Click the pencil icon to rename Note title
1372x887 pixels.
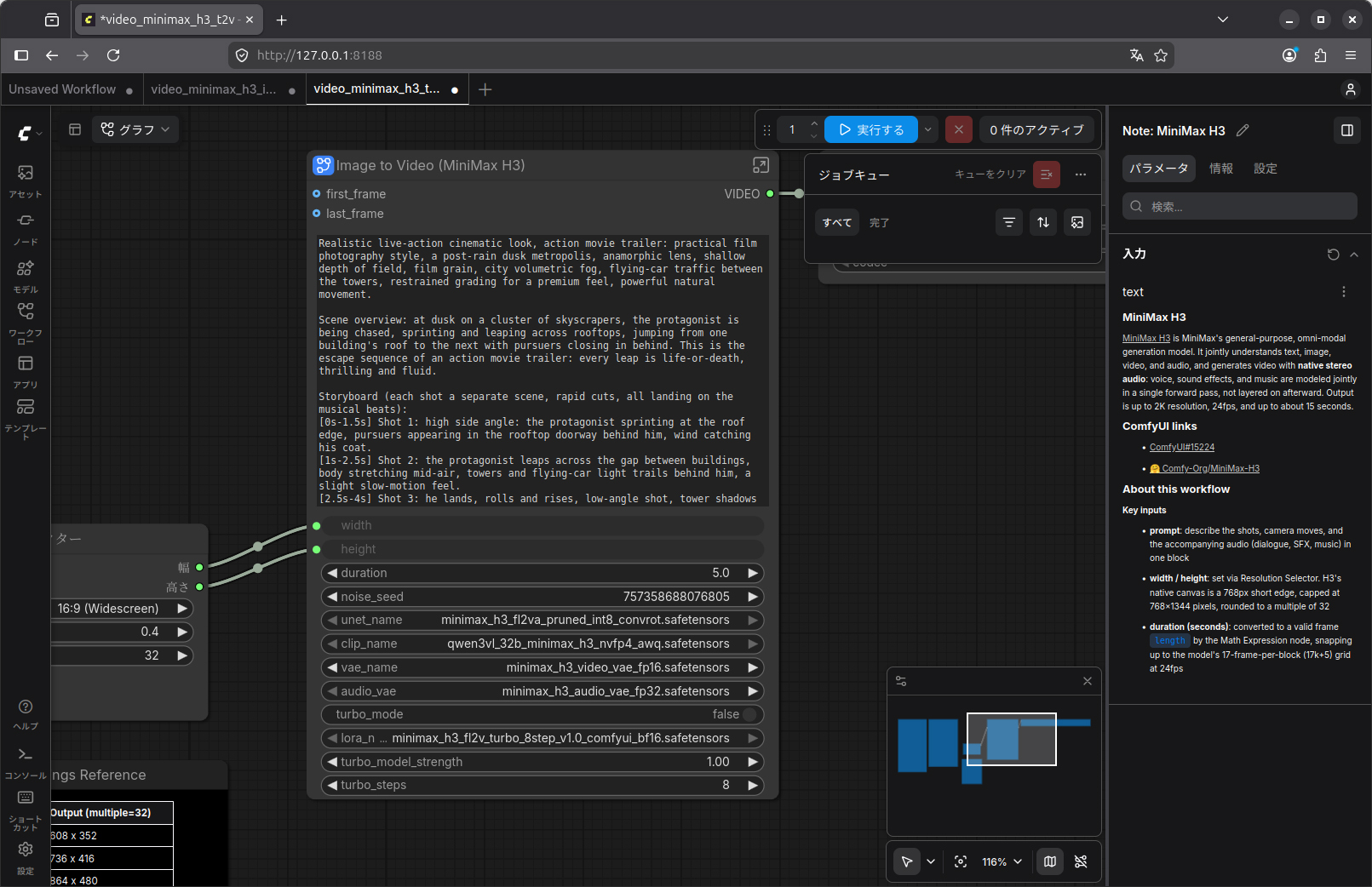pos(1243,130)
